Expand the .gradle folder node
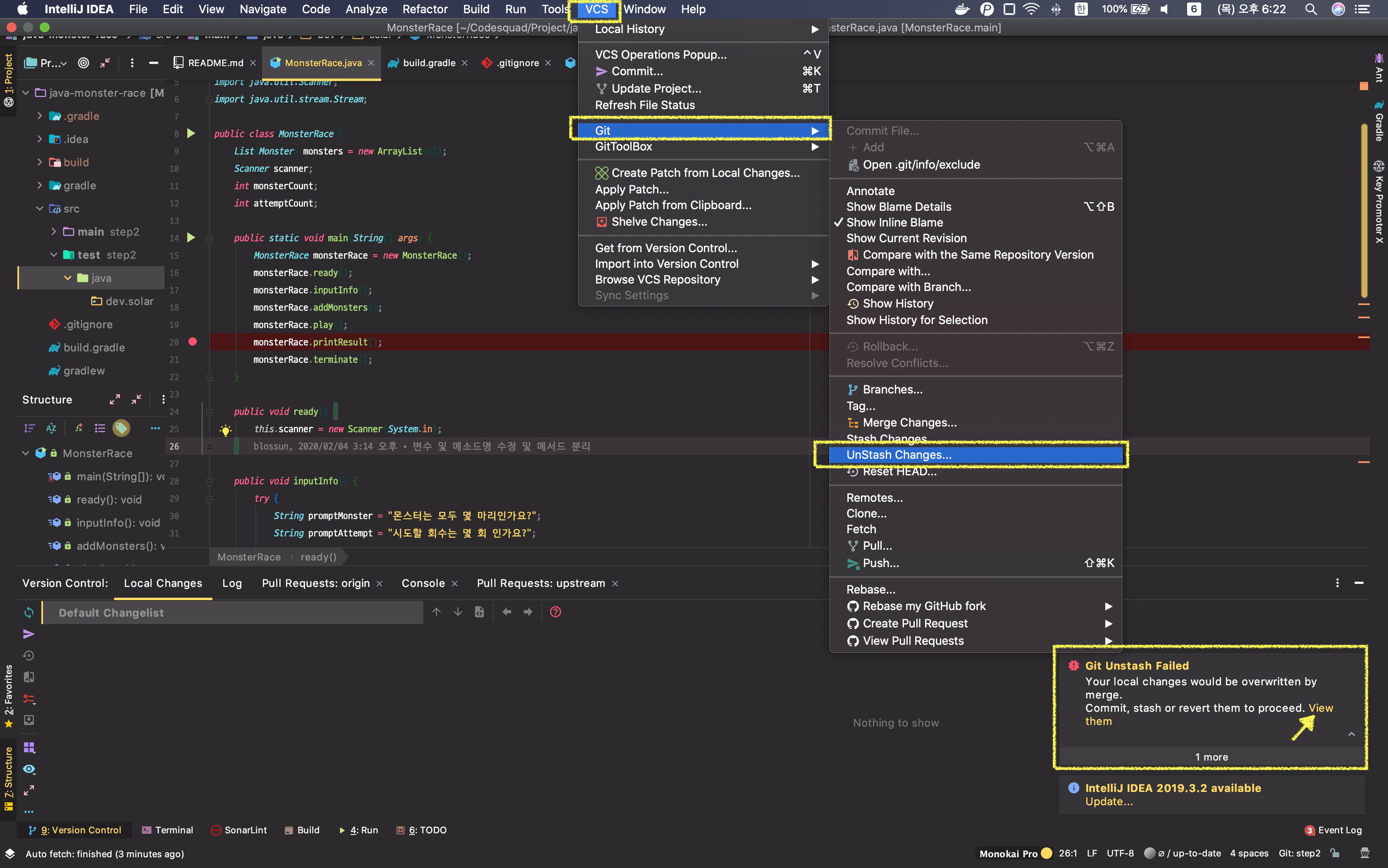Viewport: 1388px width, 868px height. pyautogui.click(x=40, y=116)
